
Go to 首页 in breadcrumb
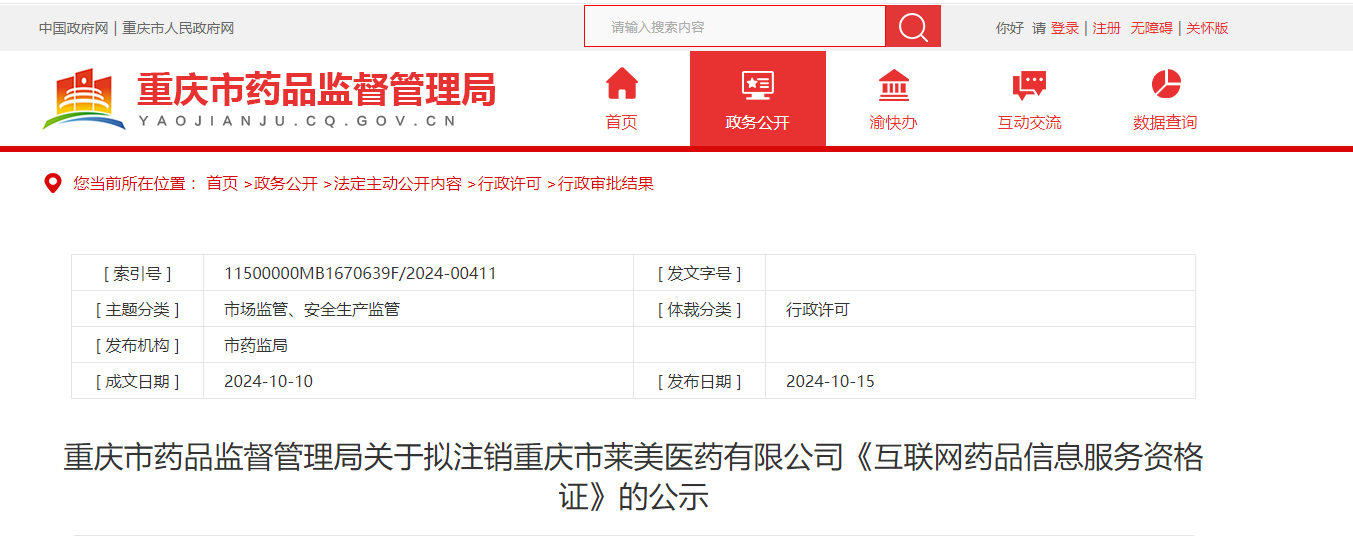[x=222, y=184]
